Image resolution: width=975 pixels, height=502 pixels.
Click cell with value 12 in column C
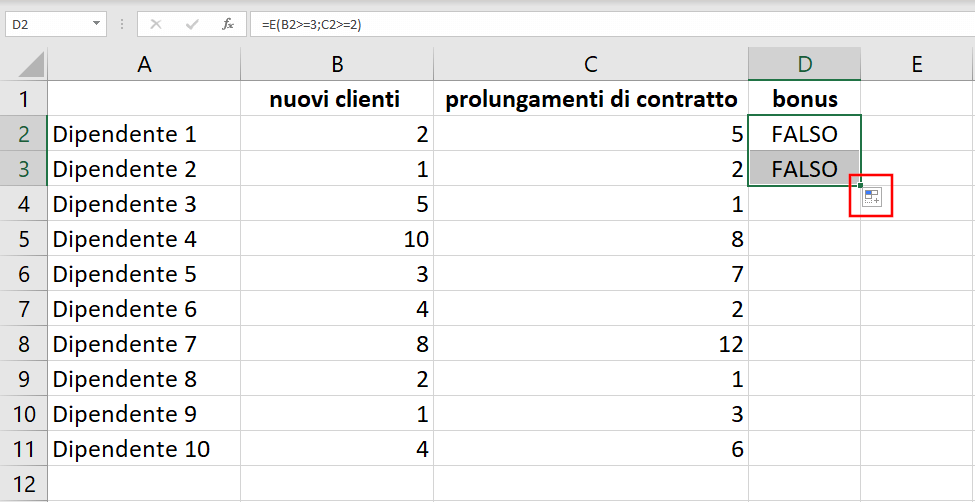591,344
